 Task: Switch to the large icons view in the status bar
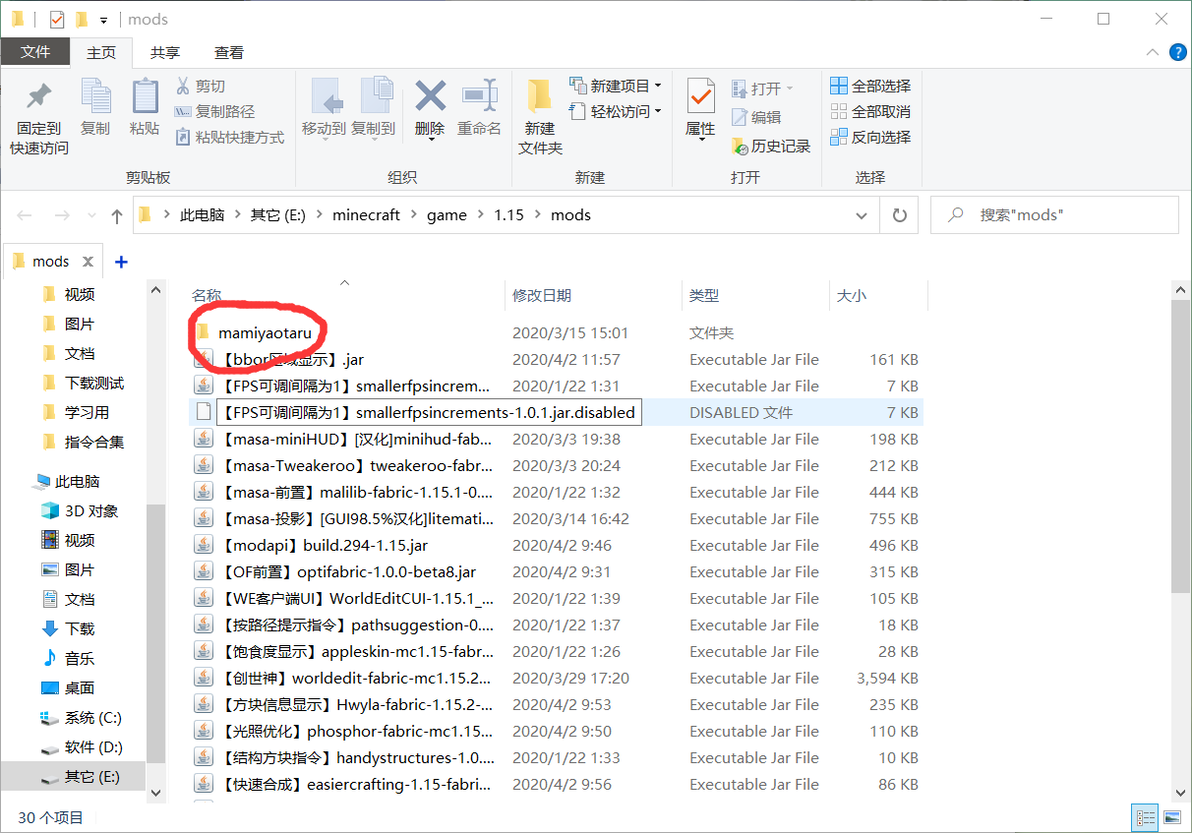click(1172, 818)
